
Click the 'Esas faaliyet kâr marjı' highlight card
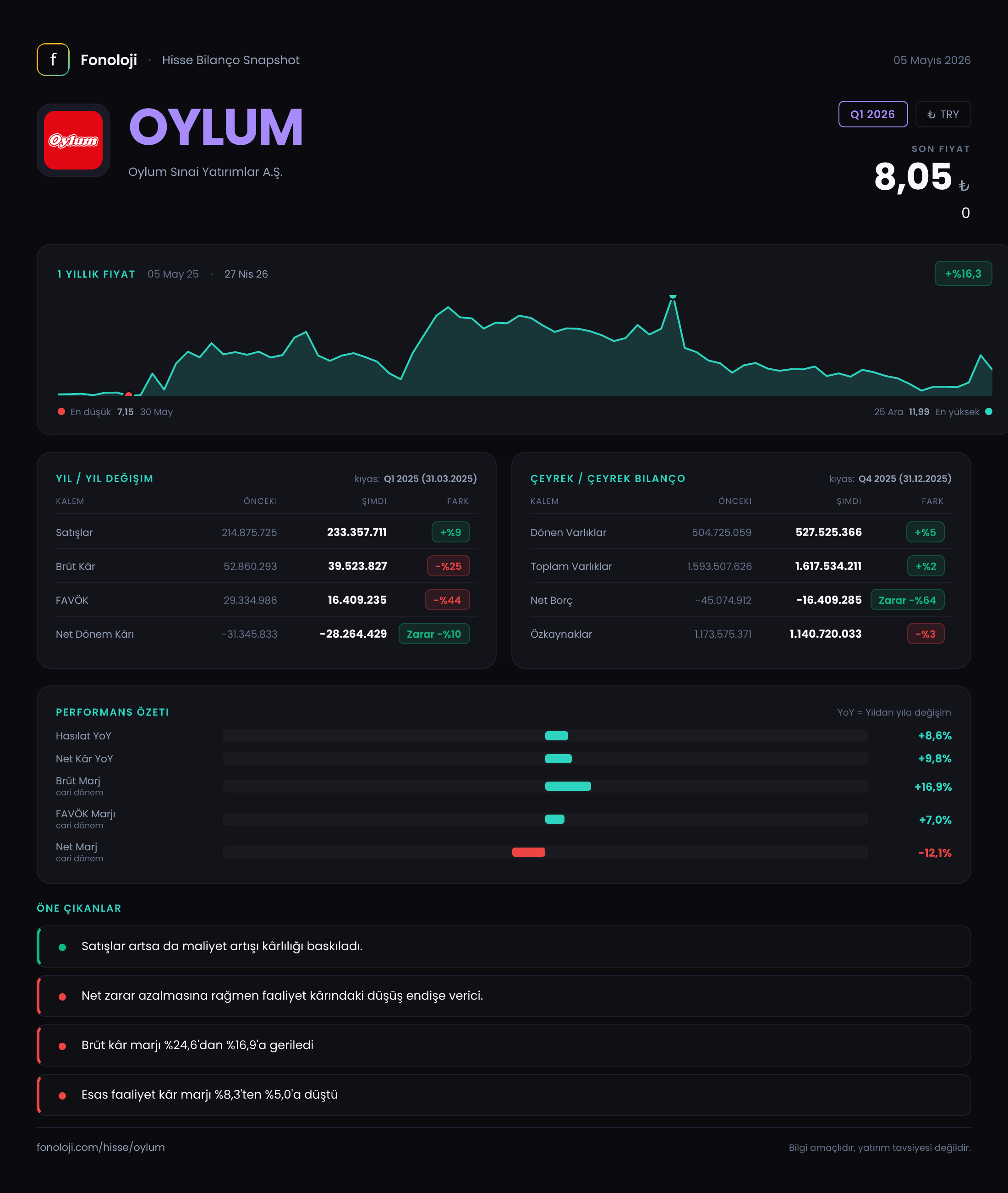504,1095
